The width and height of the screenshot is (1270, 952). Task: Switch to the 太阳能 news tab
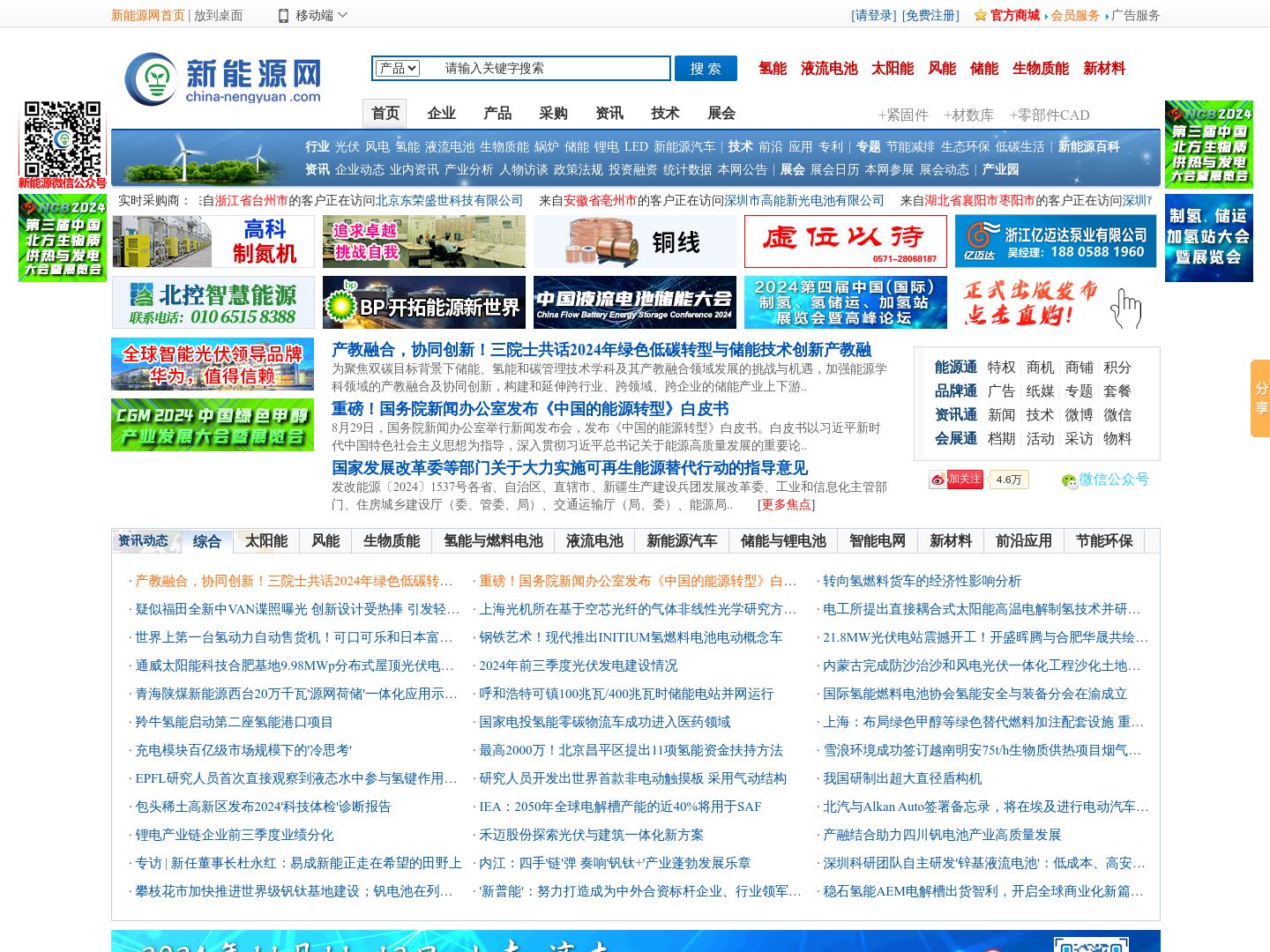(x=266, y=541)
